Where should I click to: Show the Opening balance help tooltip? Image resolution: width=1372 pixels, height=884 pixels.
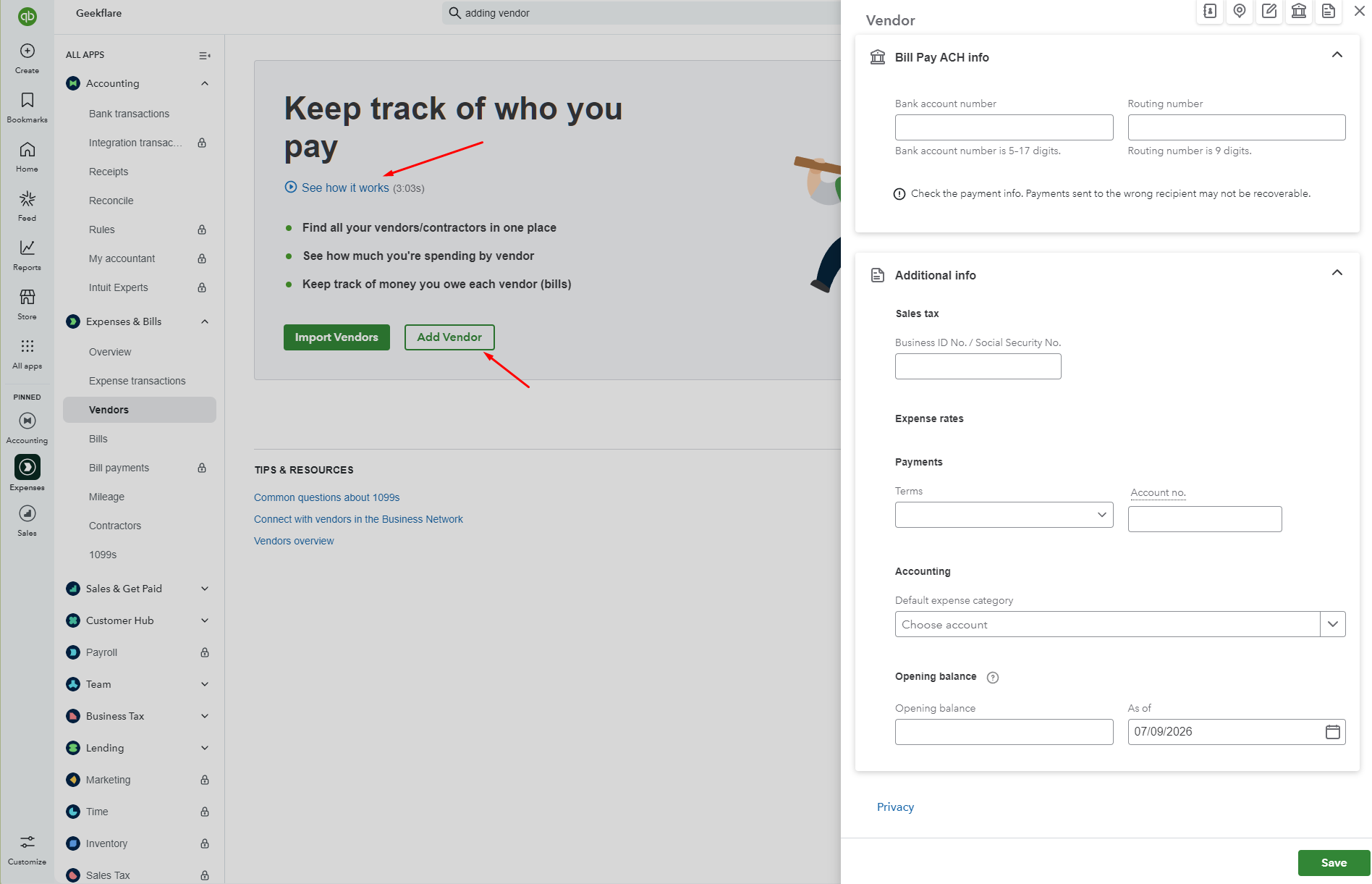tap(993, 678)
